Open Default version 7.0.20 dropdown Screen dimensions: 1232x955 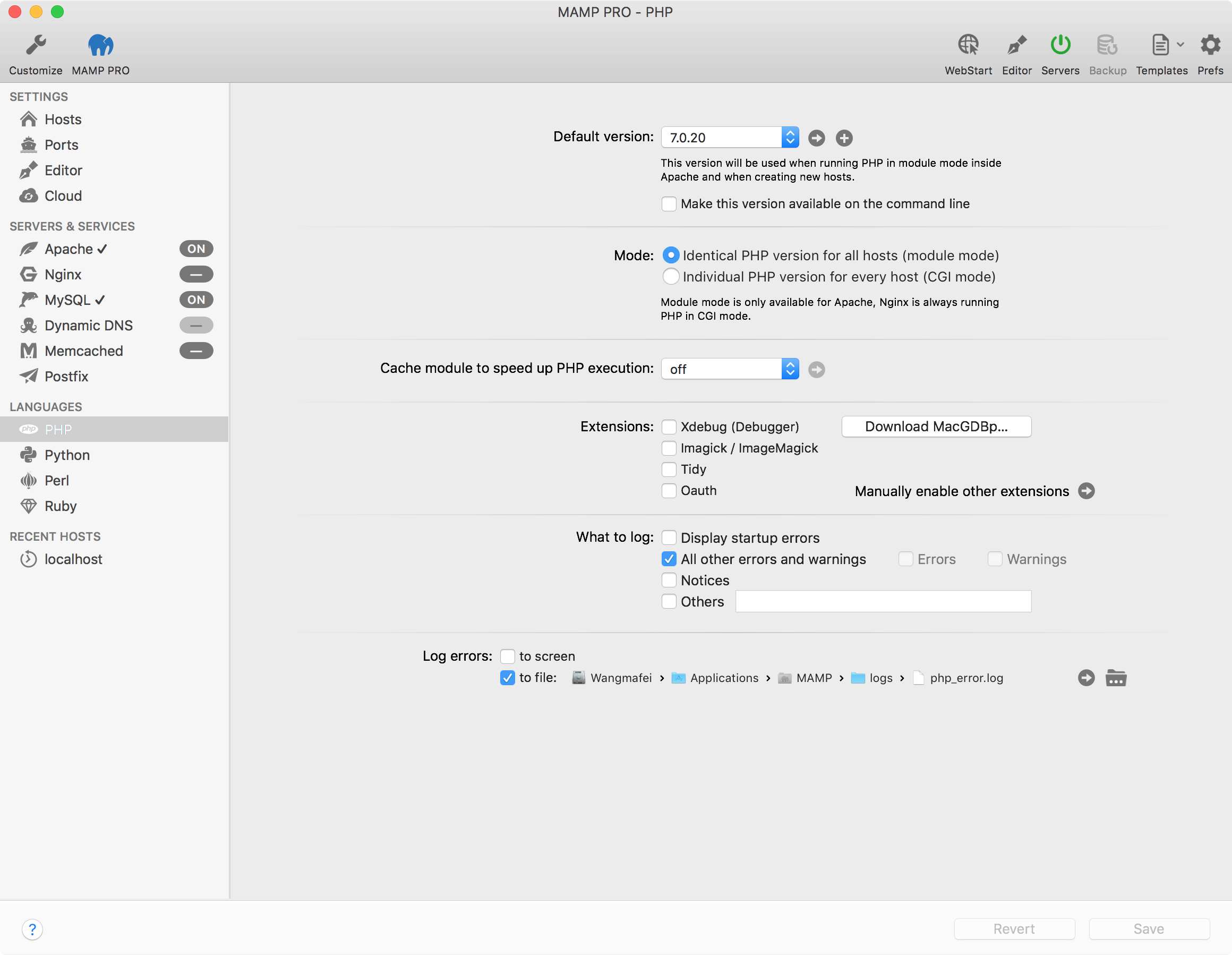coord(730,138)
